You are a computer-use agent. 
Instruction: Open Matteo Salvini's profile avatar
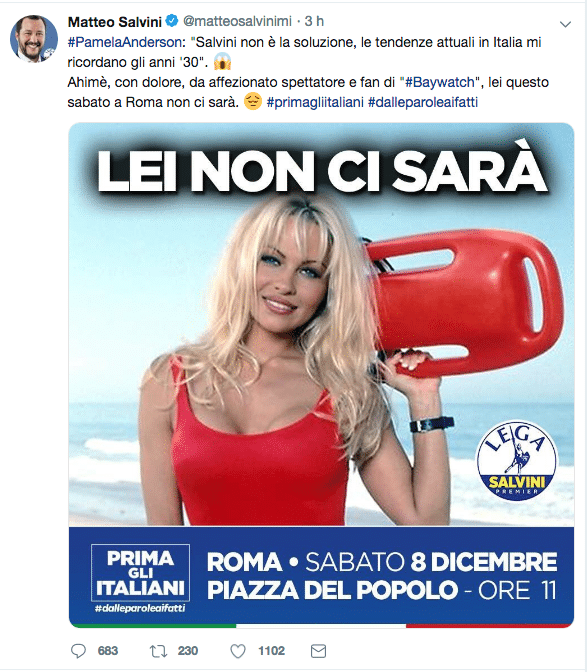coord(34,39)
